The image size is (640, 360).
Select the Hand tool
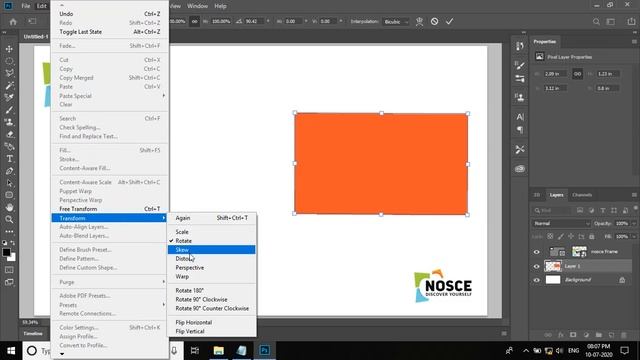click(x=9, y=207)
